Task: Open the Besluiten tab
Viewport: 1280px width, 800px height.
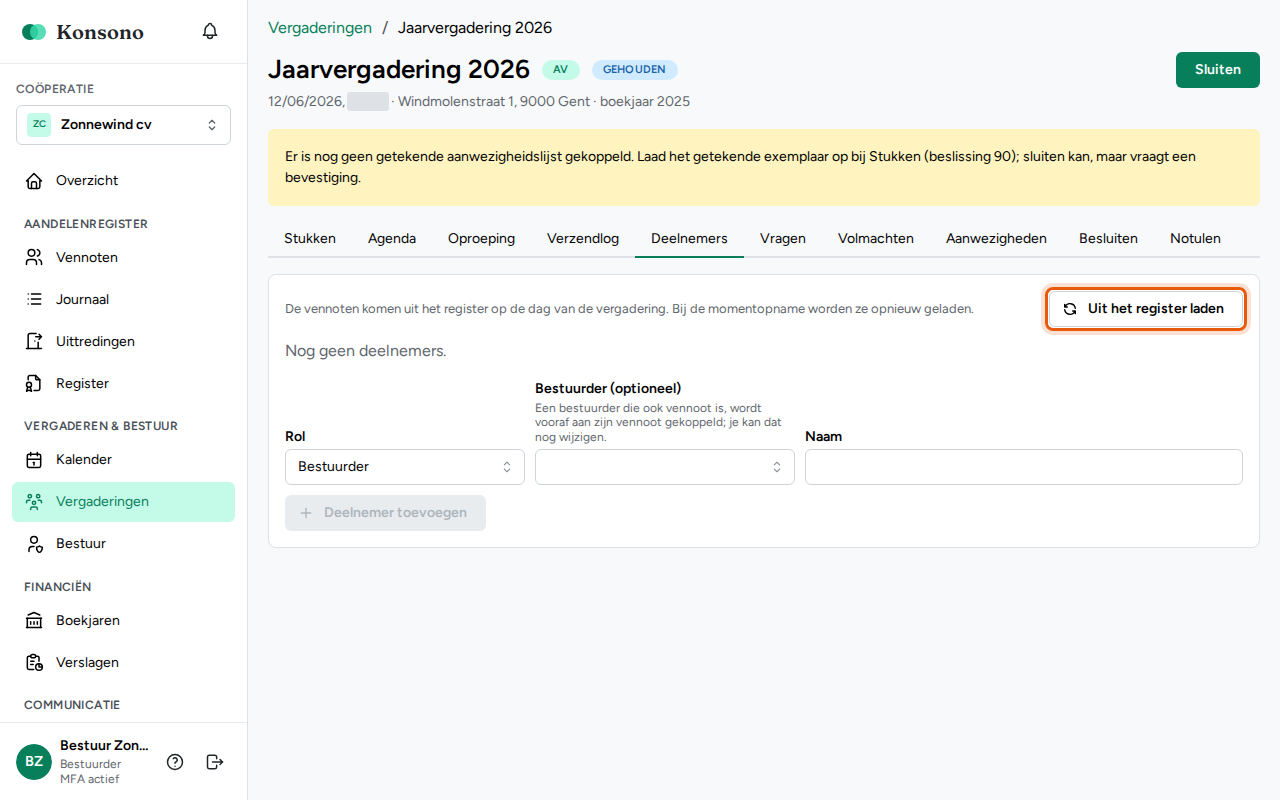Action: pos(1108,239)
